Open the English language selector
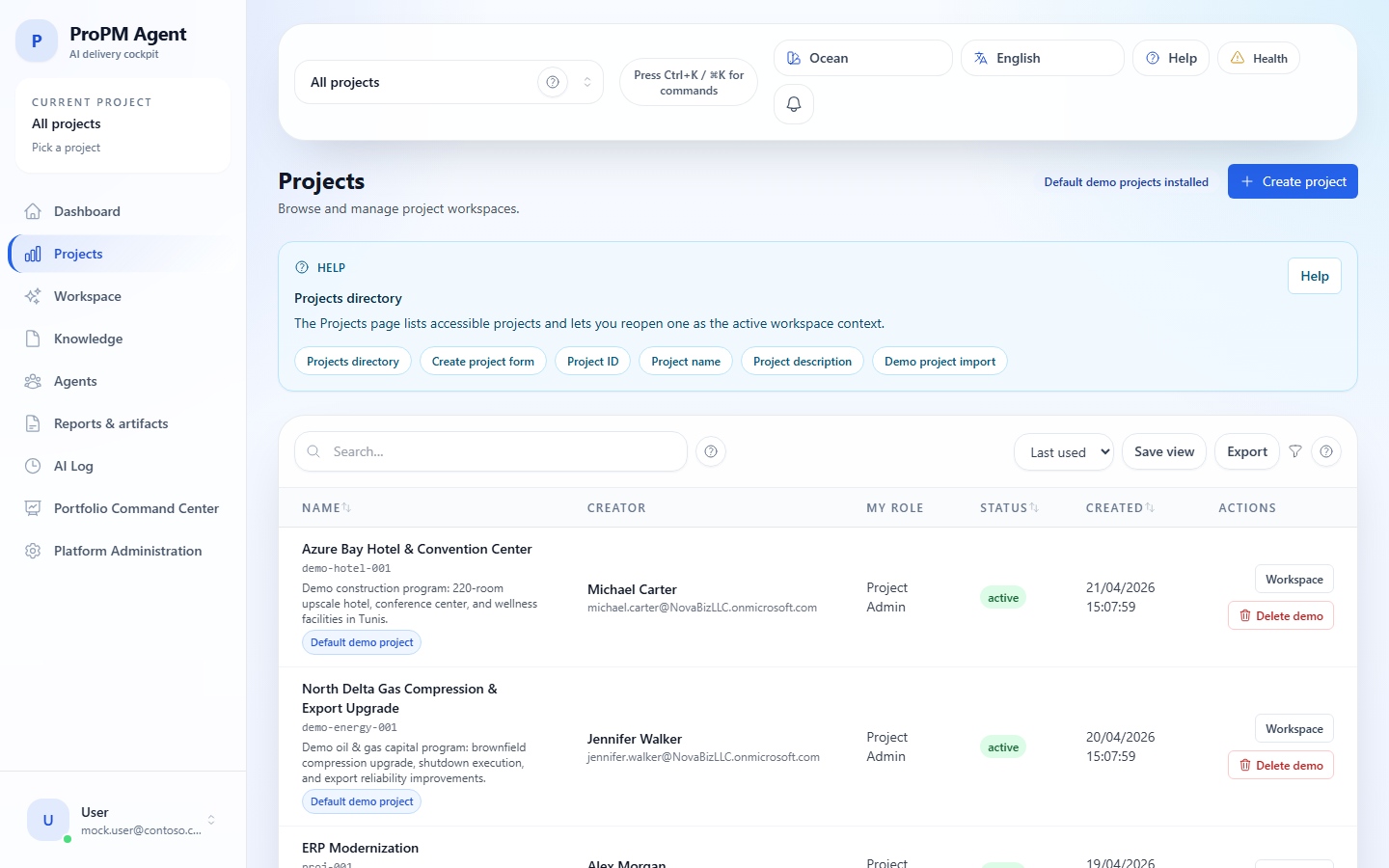This screenshot has width=1389, height=868. 1042,58
